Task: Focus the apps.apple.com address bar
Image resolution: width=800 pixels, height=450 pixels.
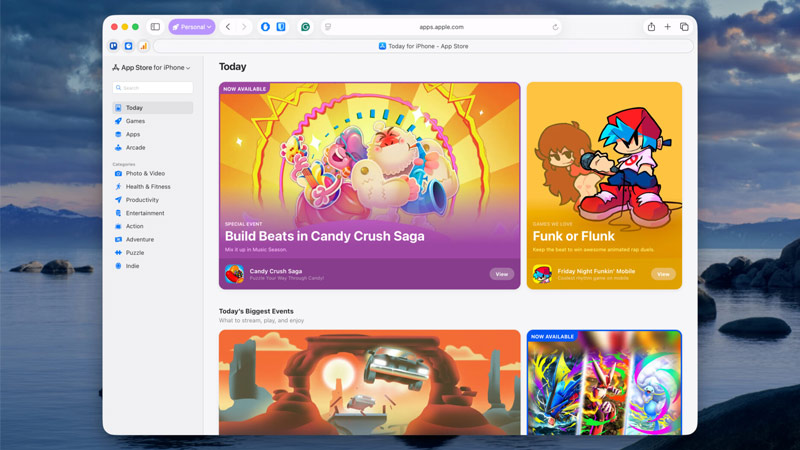Action: pyautogui.click(x=441, y=27)
